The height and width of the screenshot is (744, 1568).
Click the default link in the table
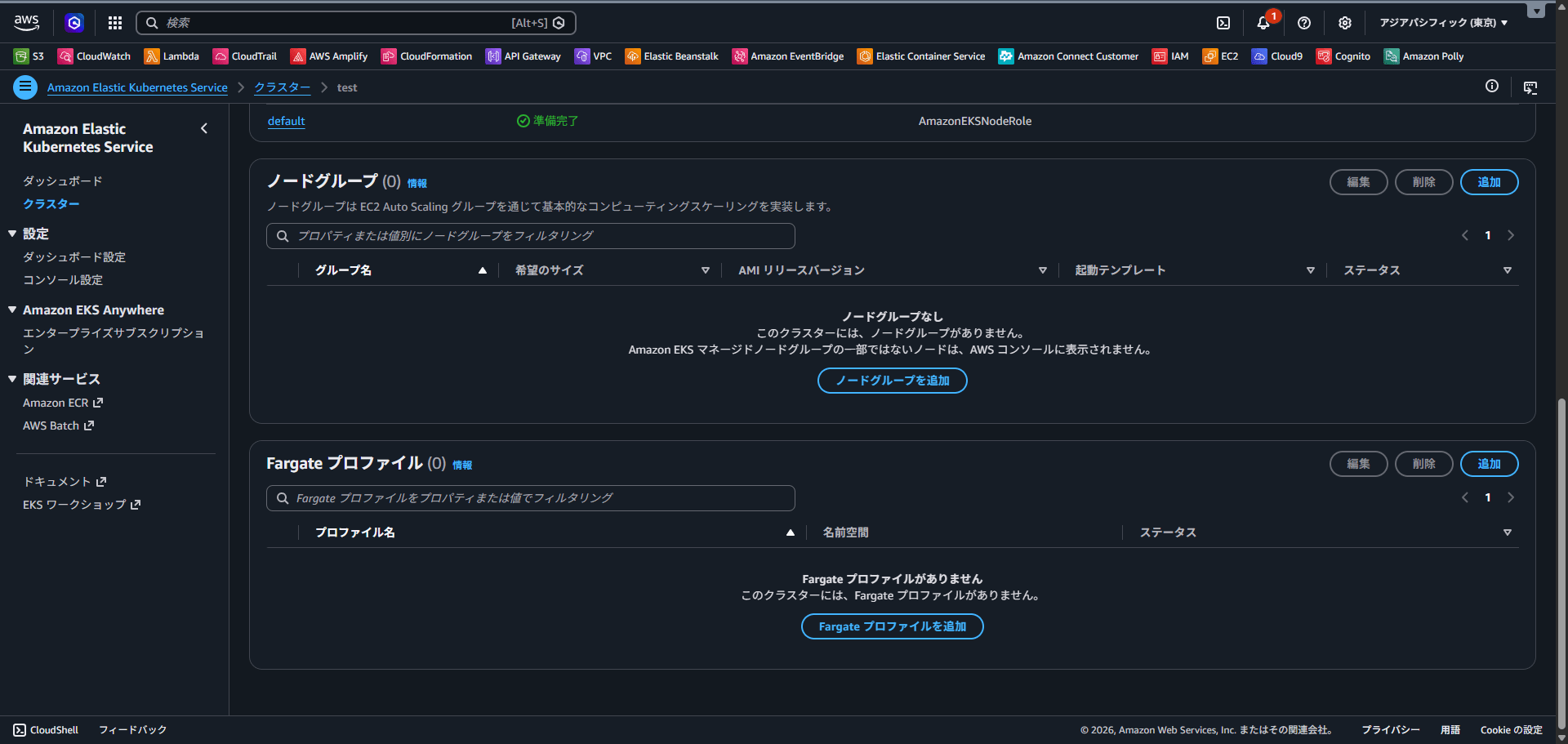[x=287, y=121]
